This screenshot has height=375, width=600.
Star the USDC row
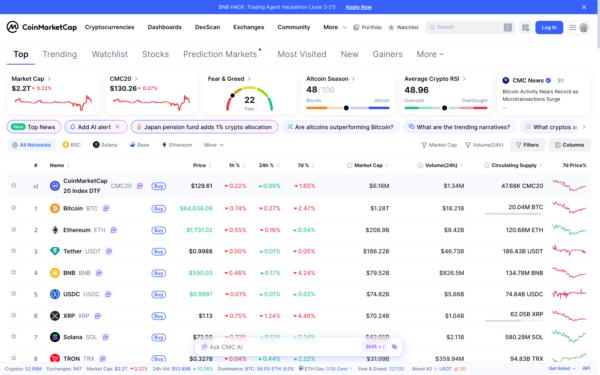pos(14,293)
